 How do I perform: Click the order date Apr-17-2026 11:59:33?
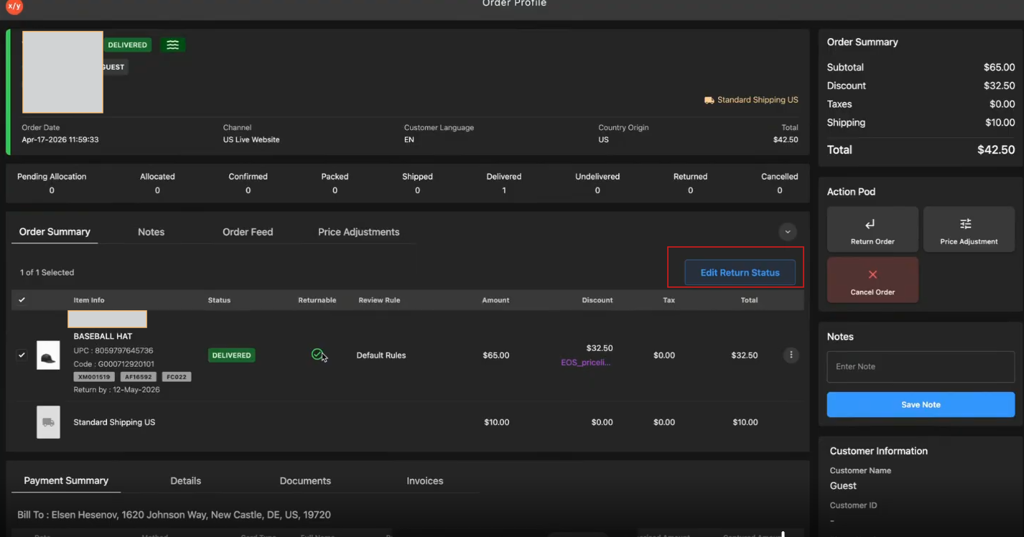click(60, 140)
